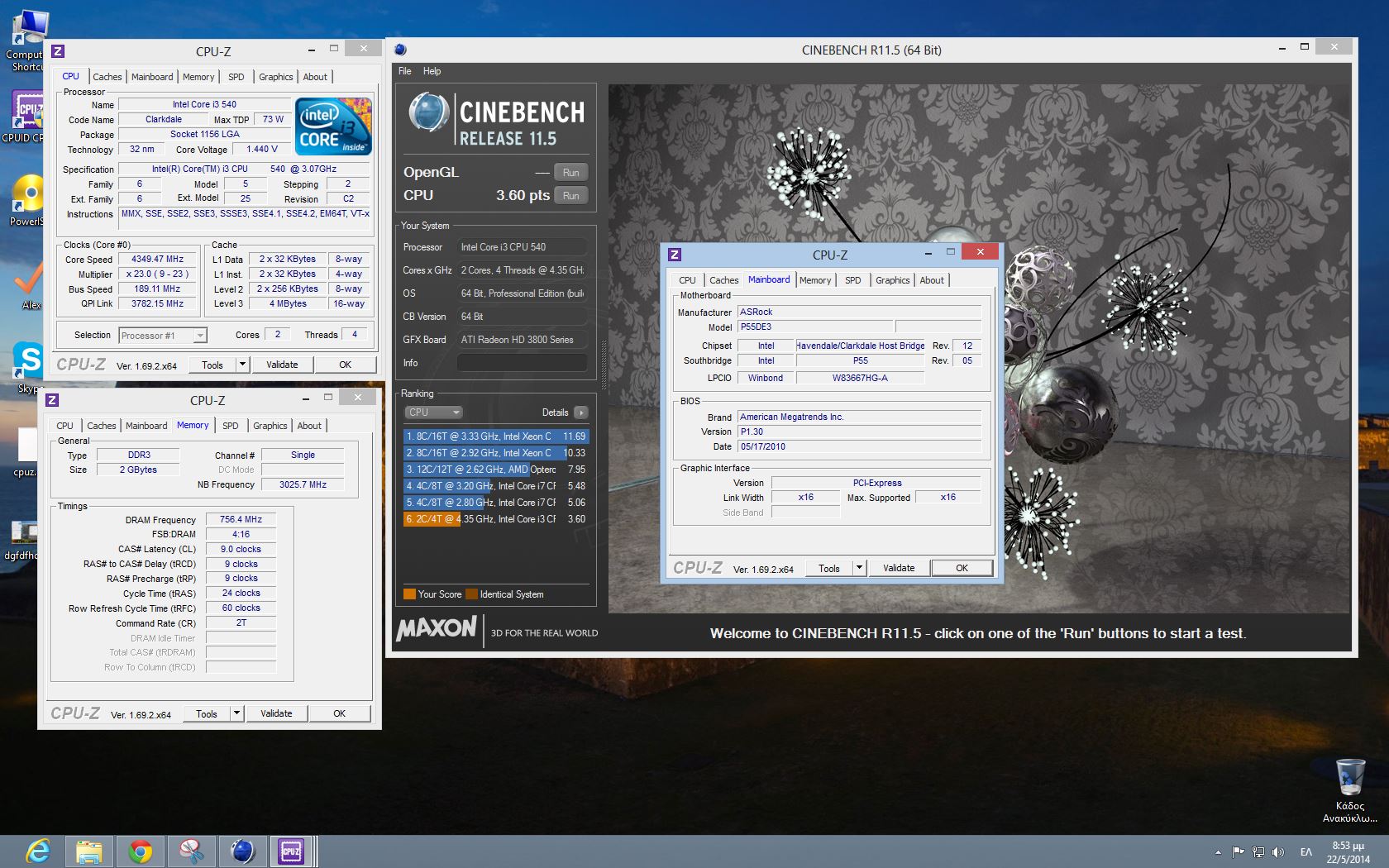
Task: Open Cinebench Help menu
Action: (x=432, y=71)
